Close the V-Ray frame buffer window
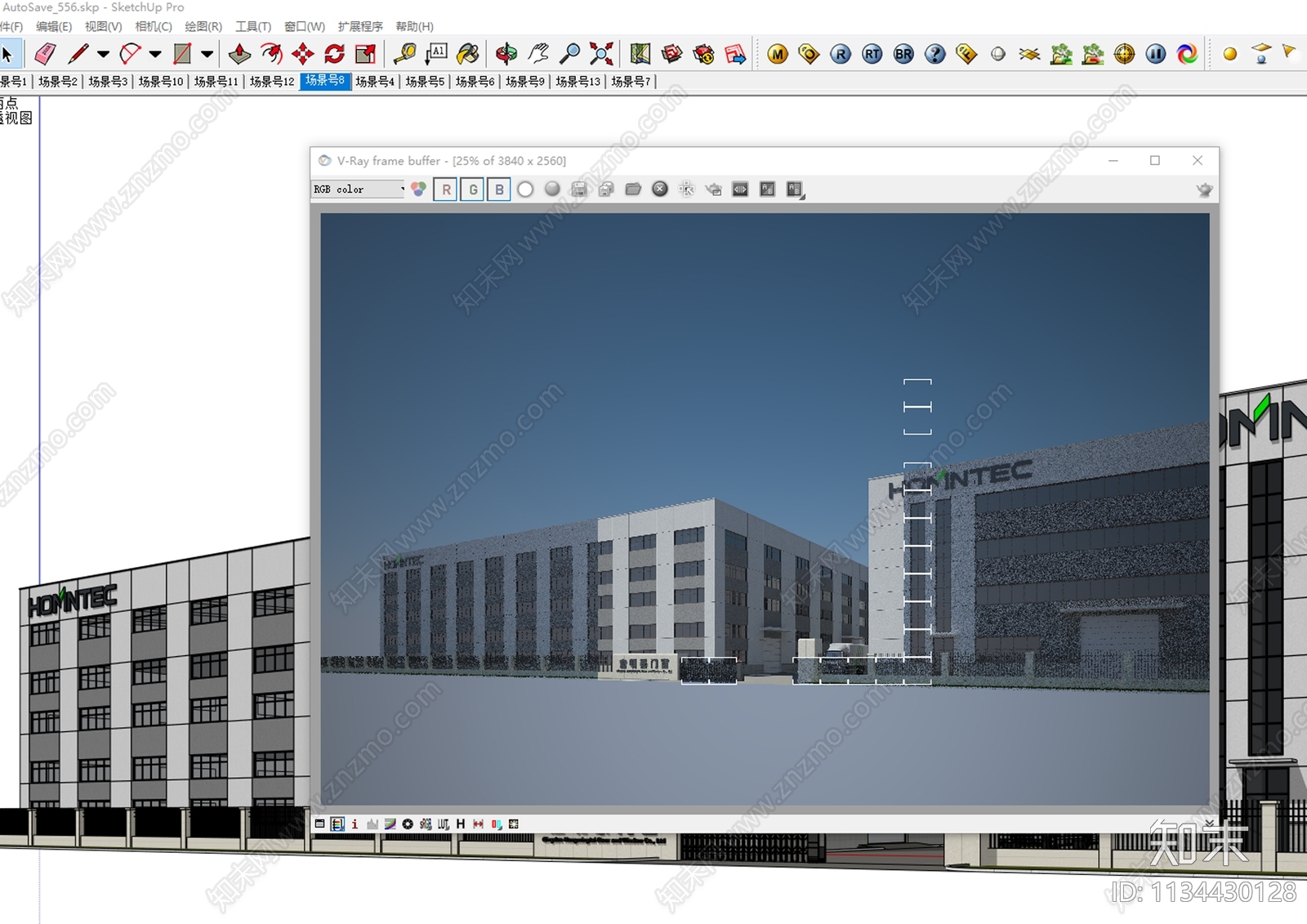Screen dimensions: 1307x924 [x=1198, y=161]
